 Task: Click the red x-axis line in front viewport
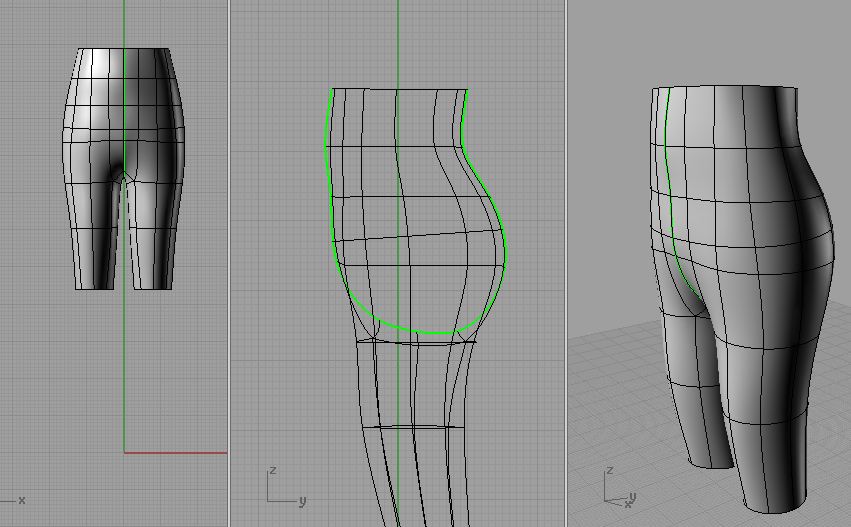point(175,452)
